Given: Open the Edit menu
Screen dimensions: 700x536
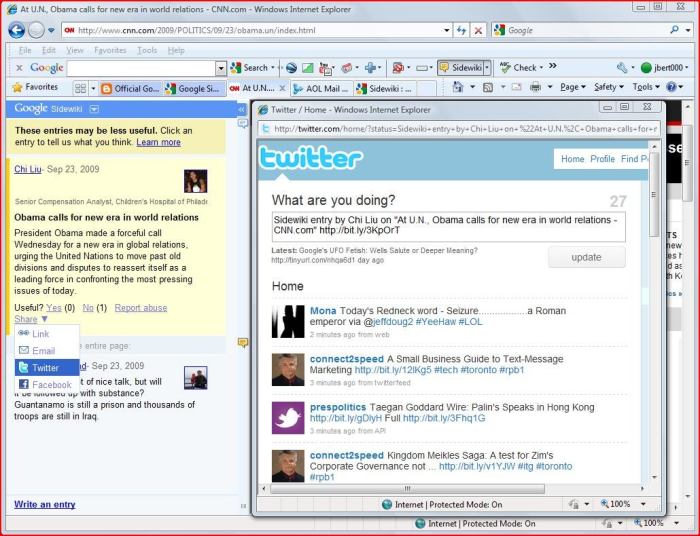Looking at the screenshot, I should pos(48,50).
